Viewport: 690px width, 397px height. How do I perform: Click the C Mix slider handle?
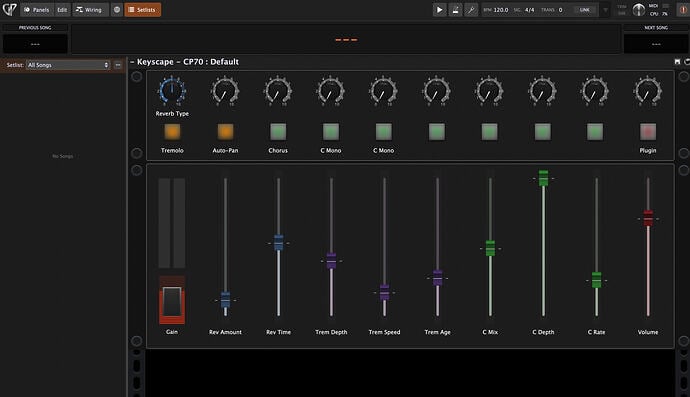click(x=490, y=248)
